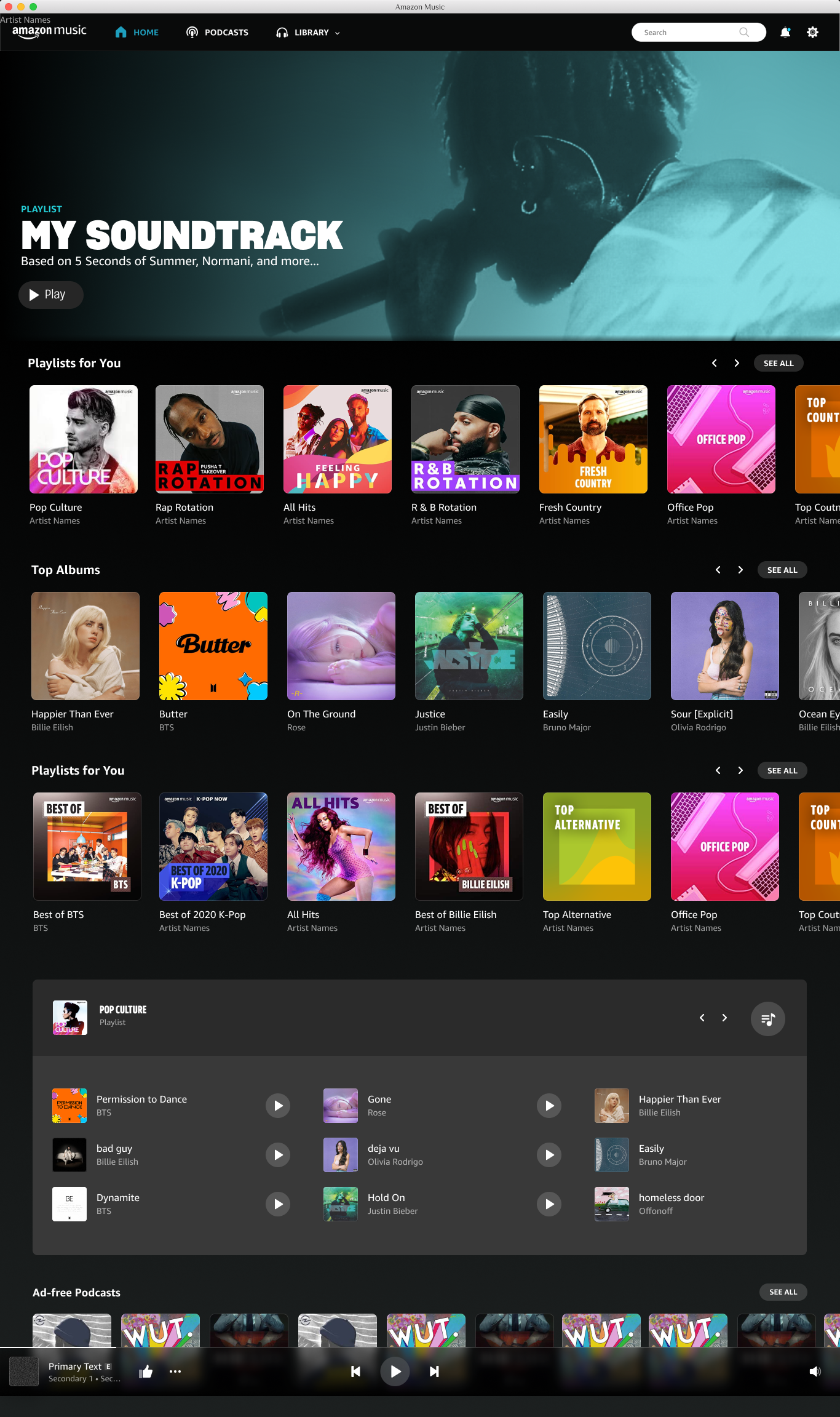See all Top Albums
Screen dimensions: 840x1417
click(782, 570)
